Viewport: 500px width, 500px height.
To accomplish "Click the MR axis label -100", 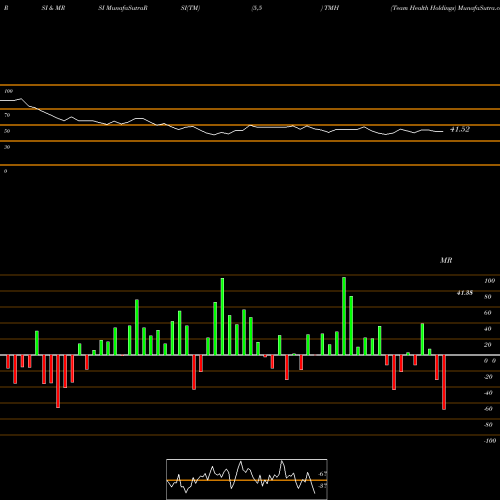I will tap(490, 441).
